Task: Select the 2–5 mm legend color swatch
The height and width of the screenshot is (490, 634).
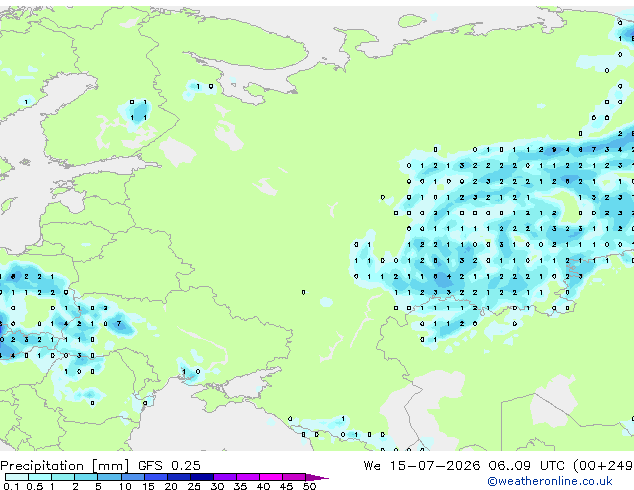Action: coord(86,477)
